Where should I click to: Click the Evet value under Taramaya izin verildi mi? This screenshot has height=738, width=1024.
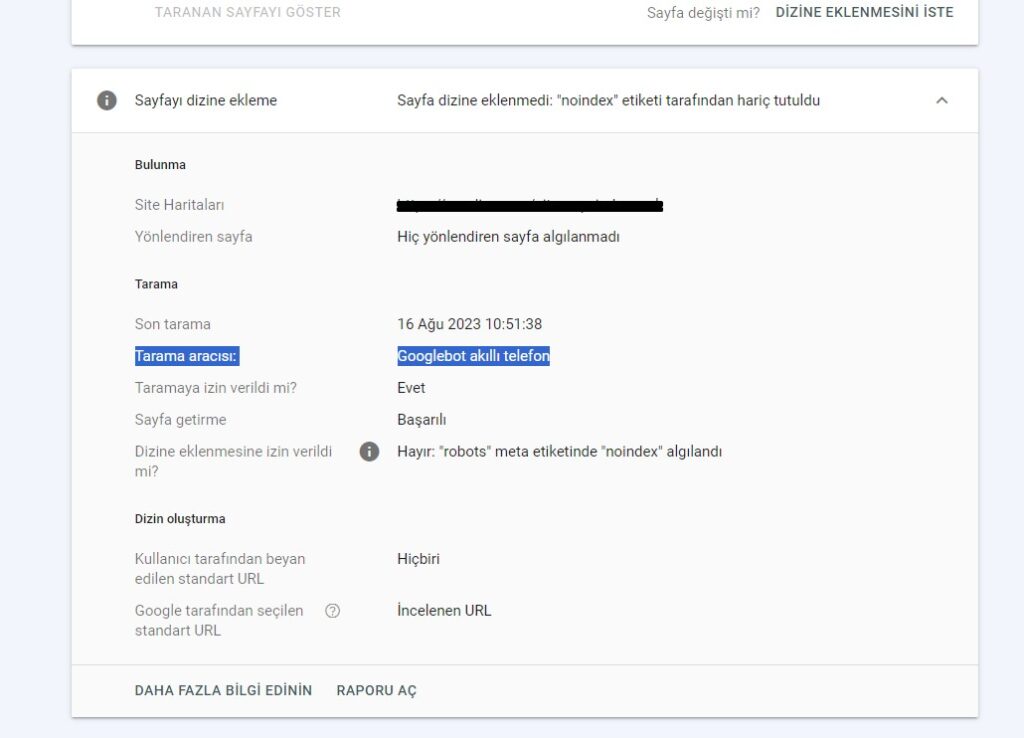coord(410,387)
